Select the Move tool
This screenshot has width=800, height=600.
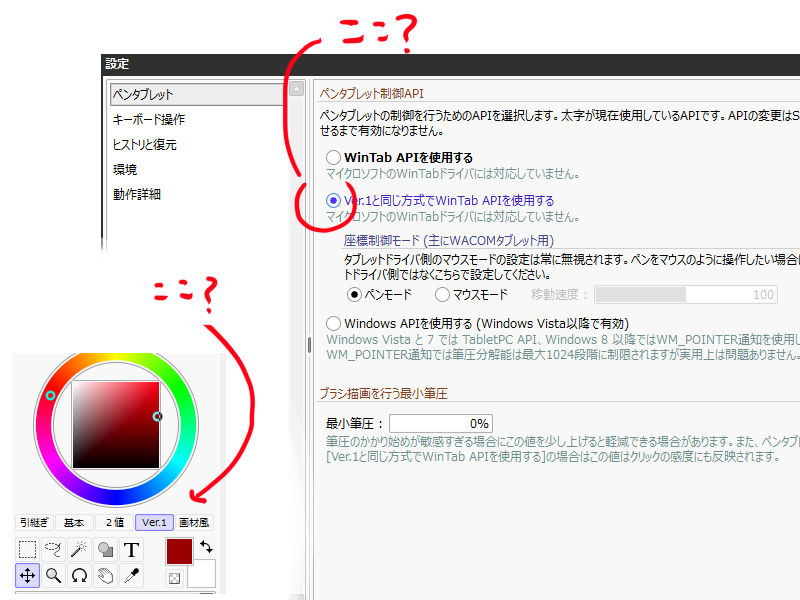tap(28, 575)
